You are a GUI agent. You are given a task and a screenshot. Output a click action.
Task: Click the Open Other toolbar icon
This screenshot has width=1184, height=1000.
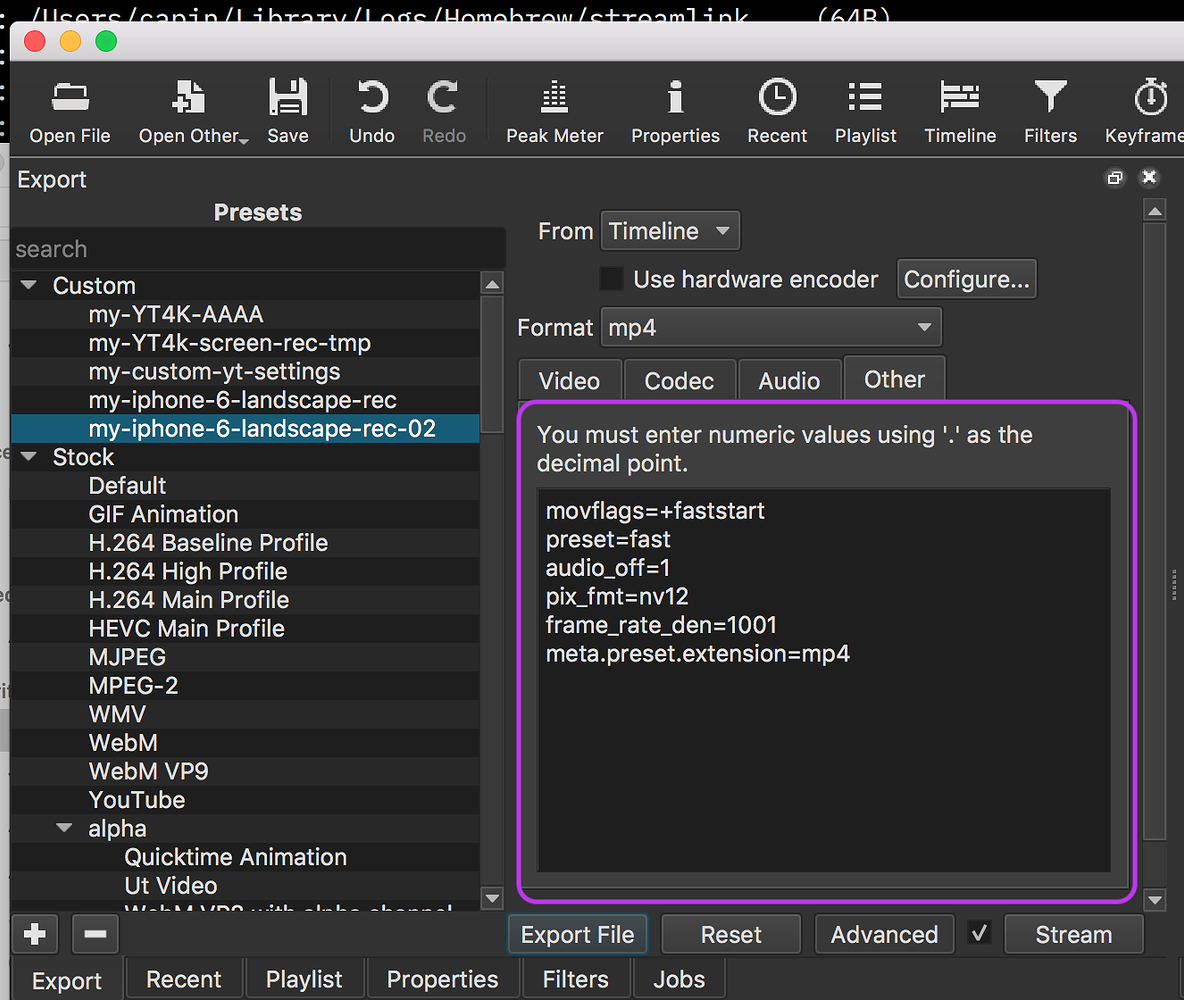188,108
